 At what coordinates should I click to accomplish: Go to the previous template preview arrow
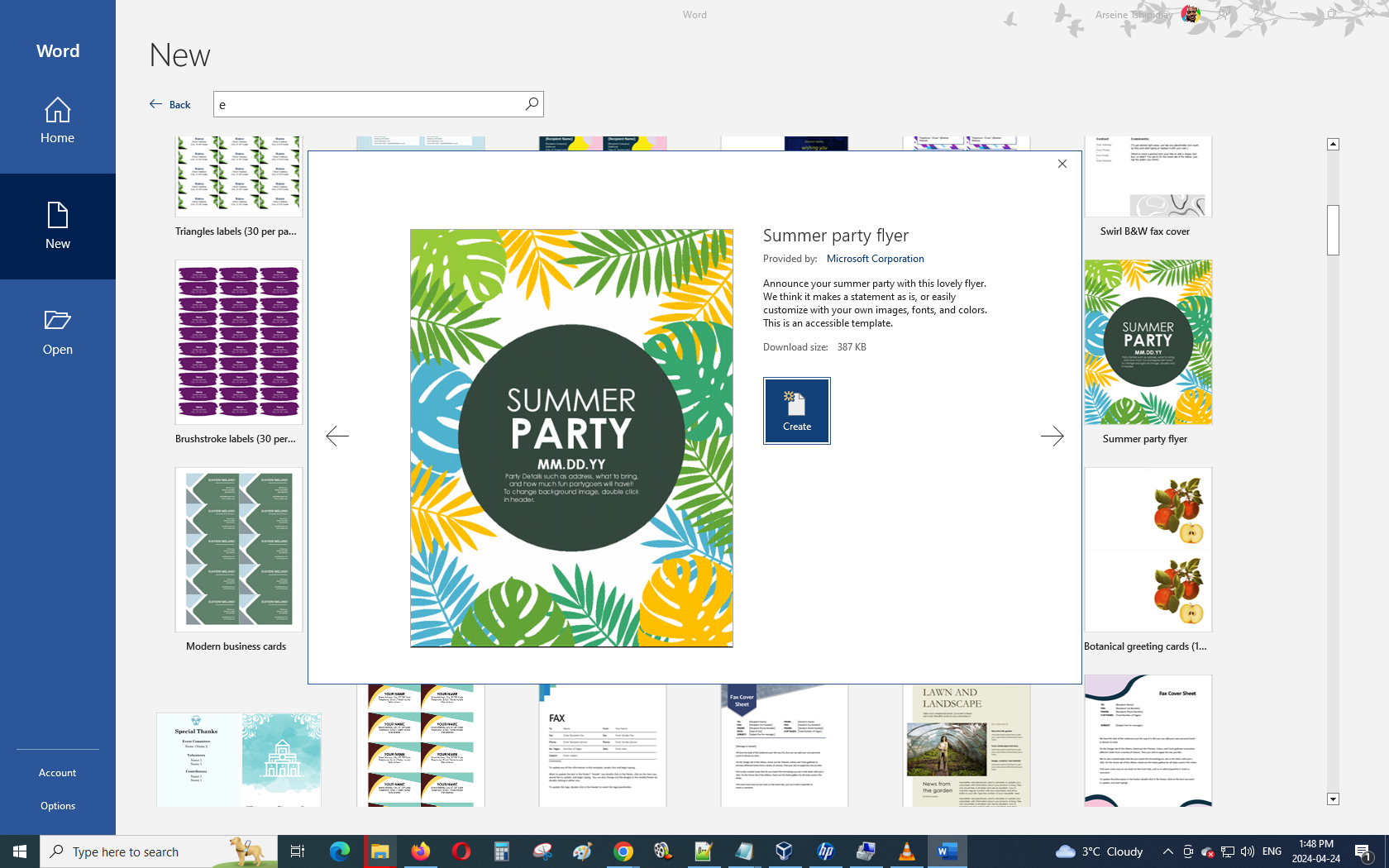click(337, 436)
